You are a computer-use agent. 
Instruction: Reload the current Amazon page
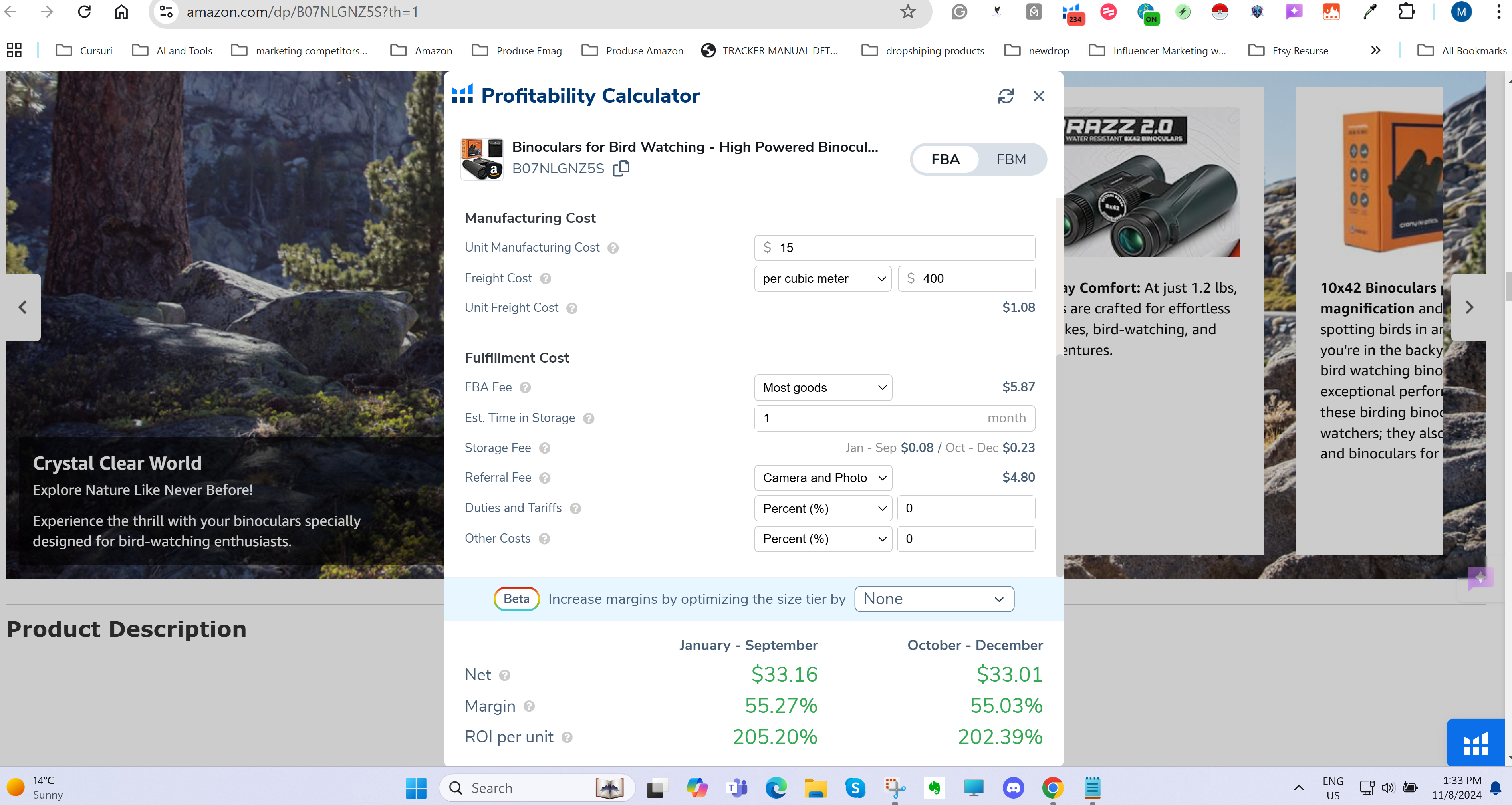click(x=85, y=12)
